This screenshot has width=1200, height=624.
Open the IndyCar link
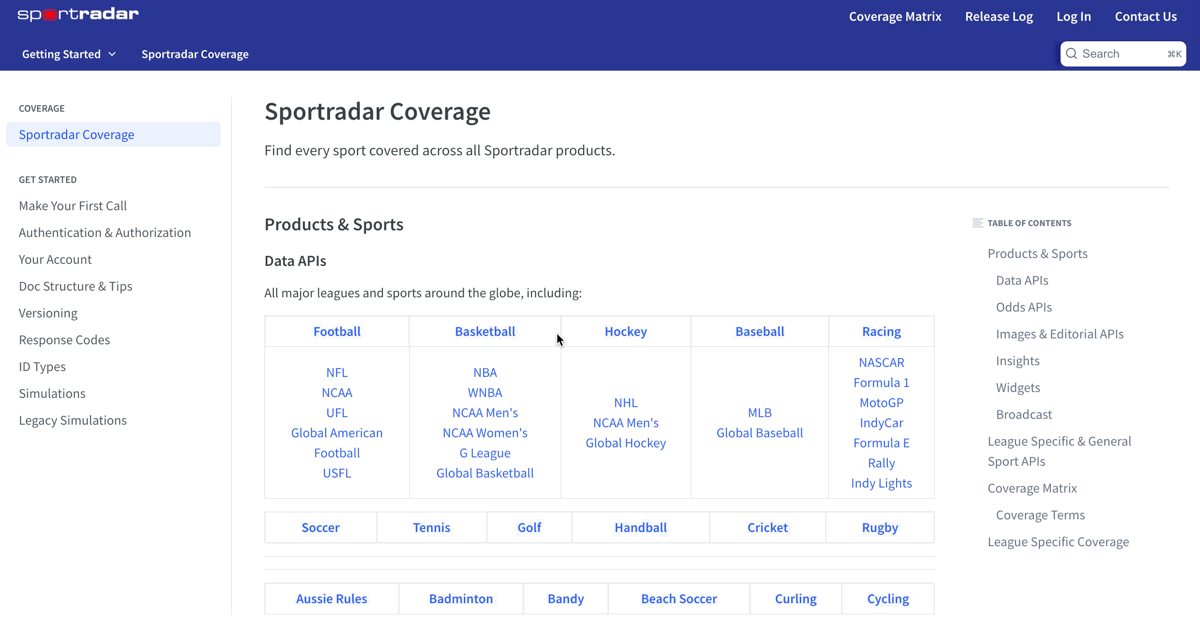(881, 422)
